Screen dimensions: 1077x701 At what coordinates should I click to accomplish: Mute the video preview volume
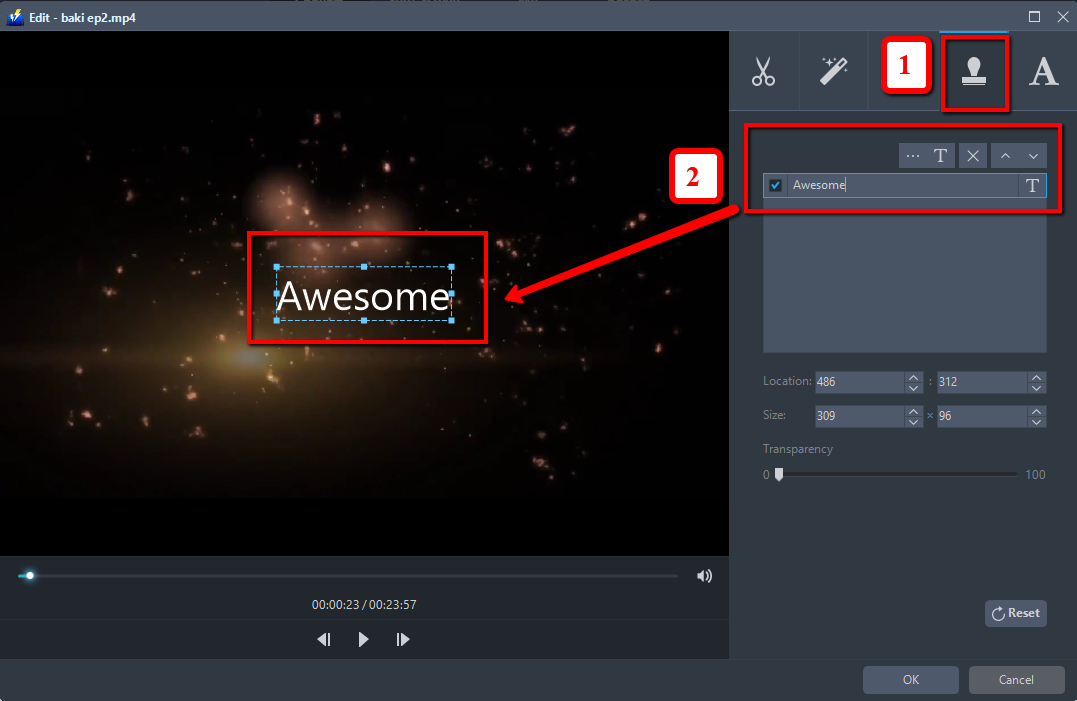[705, 576]
